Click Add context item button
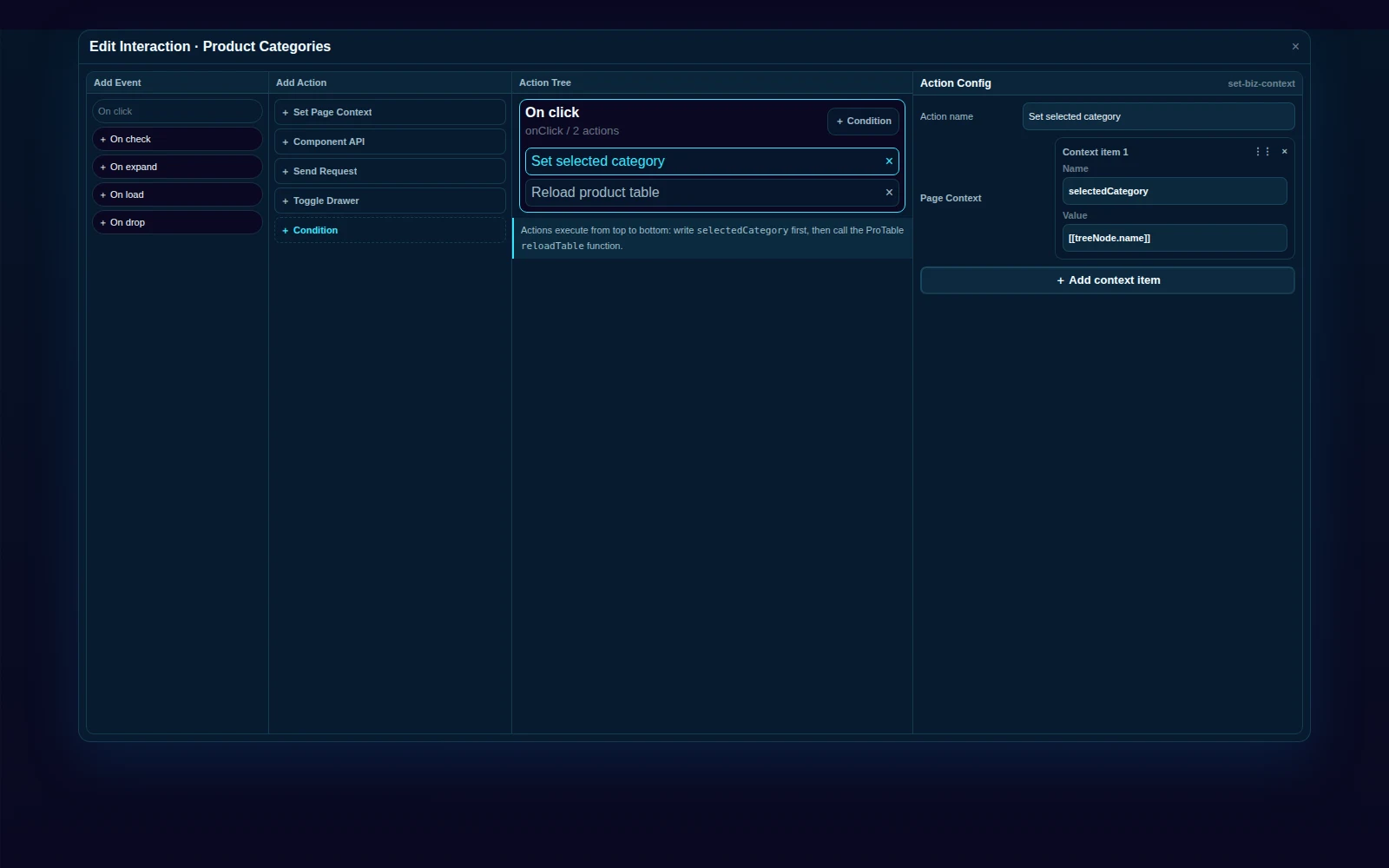This screenshot has height=868, width=1389. coord(1108,280)
